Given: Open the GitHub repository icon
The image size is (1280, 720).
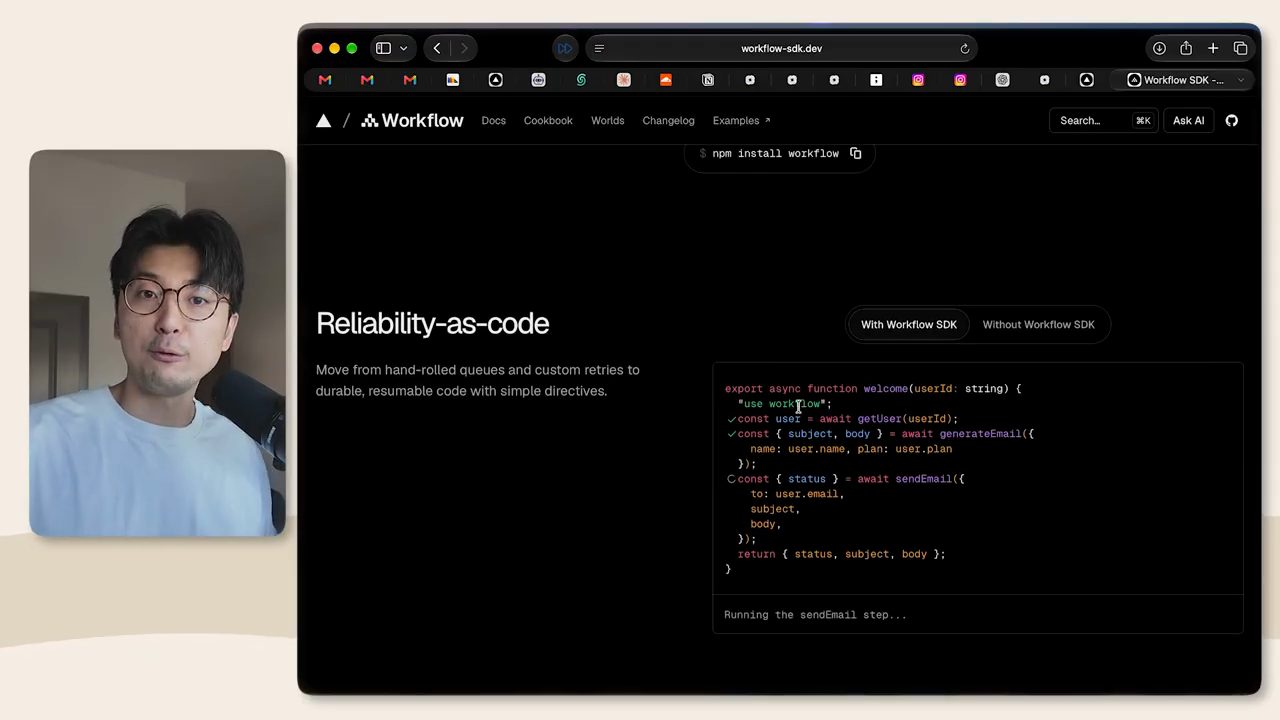Looking at the screenshot, I should coord(1232,121).
